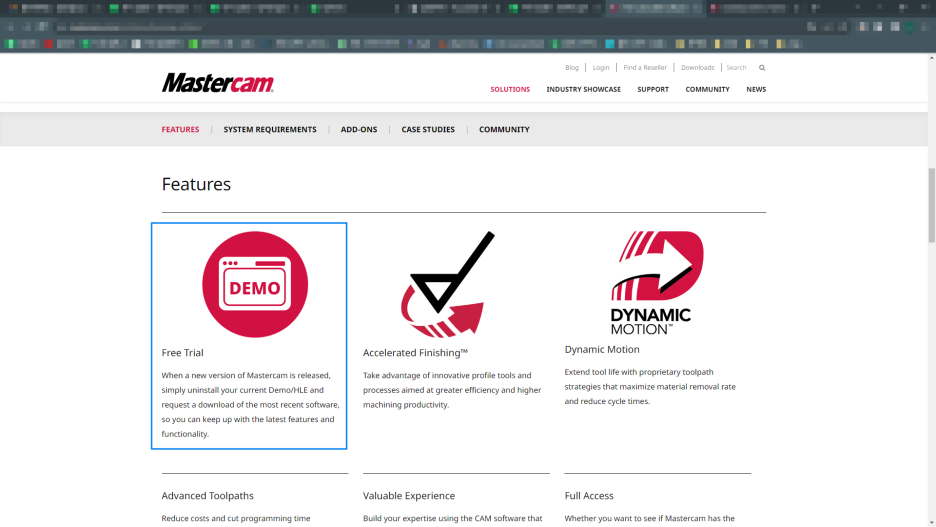The image size is (936, 527).
Task: Open the Blog link
Action: point(572,68)
